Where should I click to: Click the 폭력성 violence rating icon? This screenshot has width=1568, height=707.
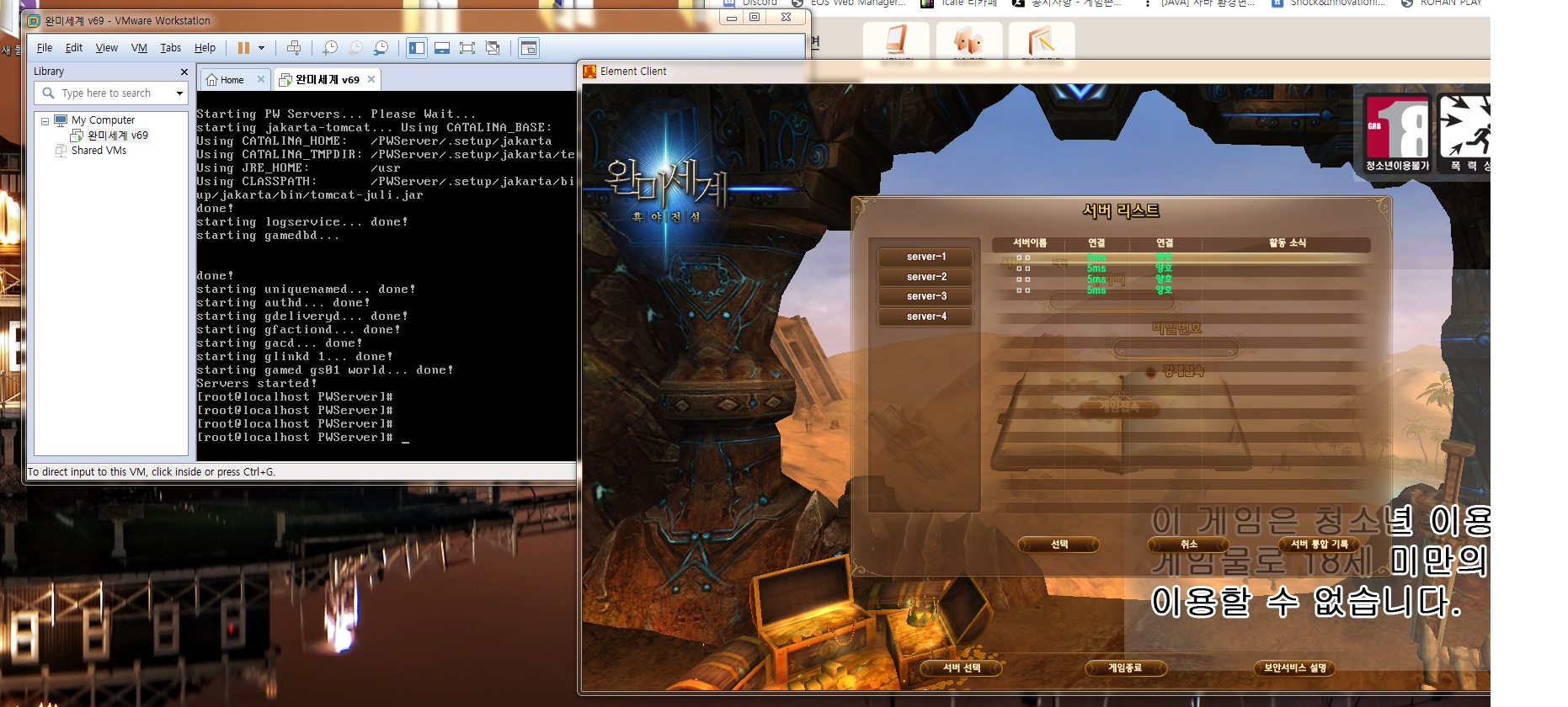(1464, 134)
